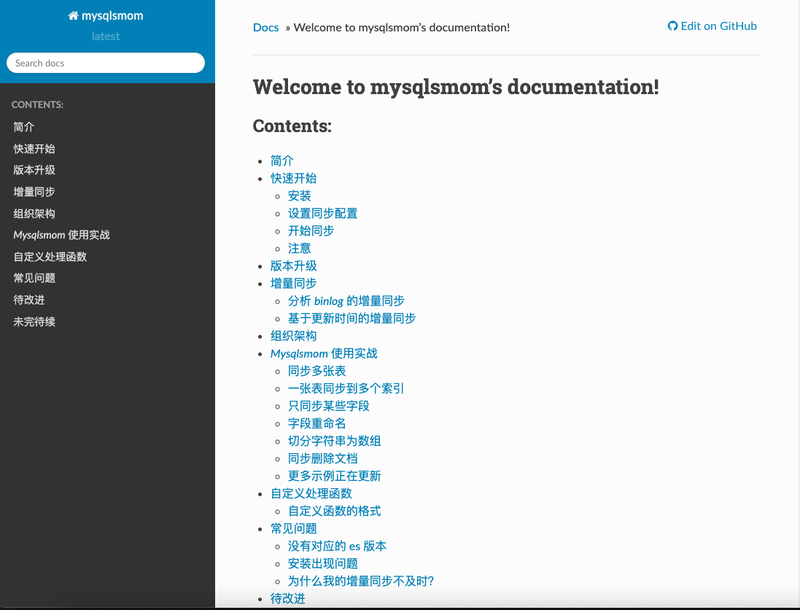
Task: Click 快速开始 in the contents list
Action: point(293,178)
